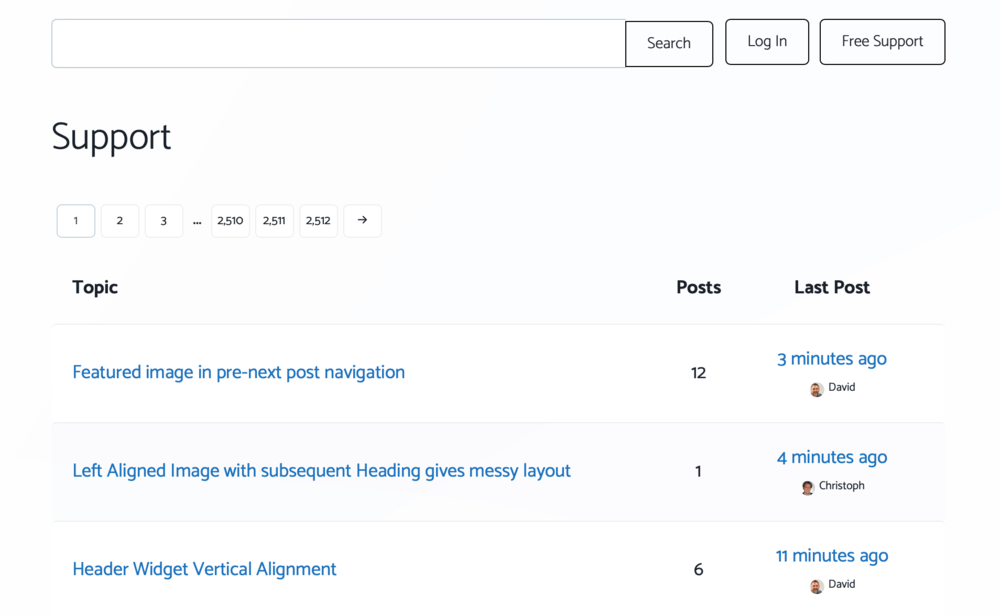Sort by the Topic column header
Screen dimensions: 1000x616
pyautogui.click(x=94, y=287)
